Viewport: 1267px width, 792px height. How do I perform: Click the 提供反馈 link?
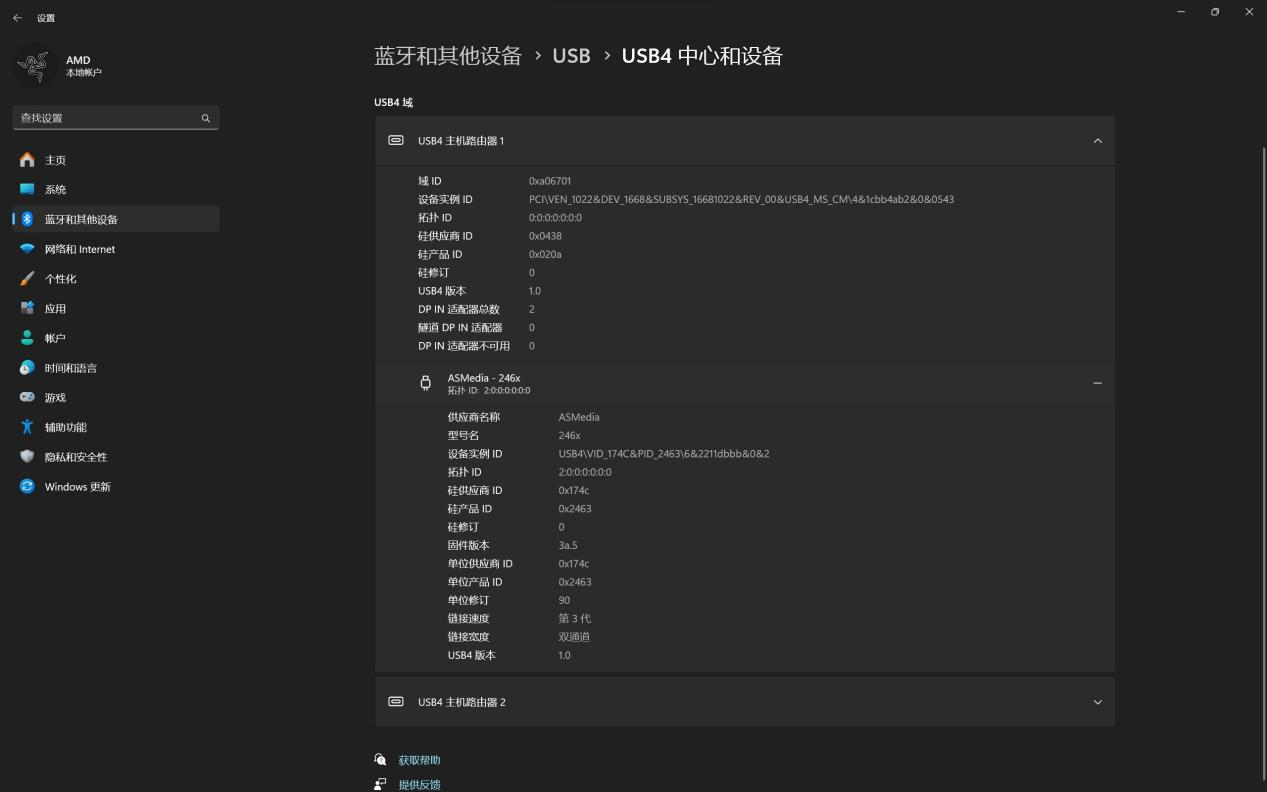419,785
